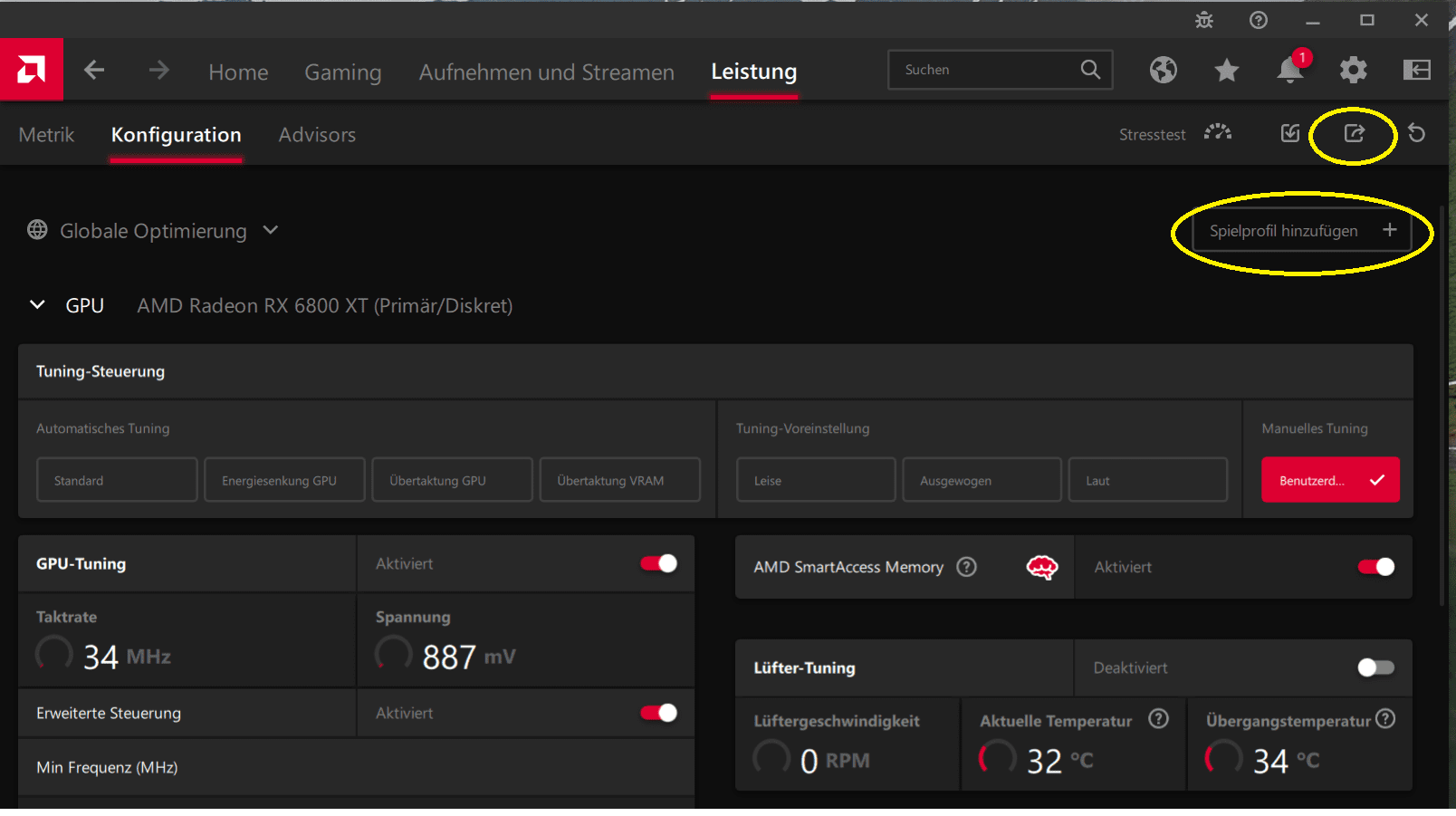This screenshot has width=1456, height=816.
Task: Open help for AMD SmartAccess Memory
Action: tap(967, 567)
